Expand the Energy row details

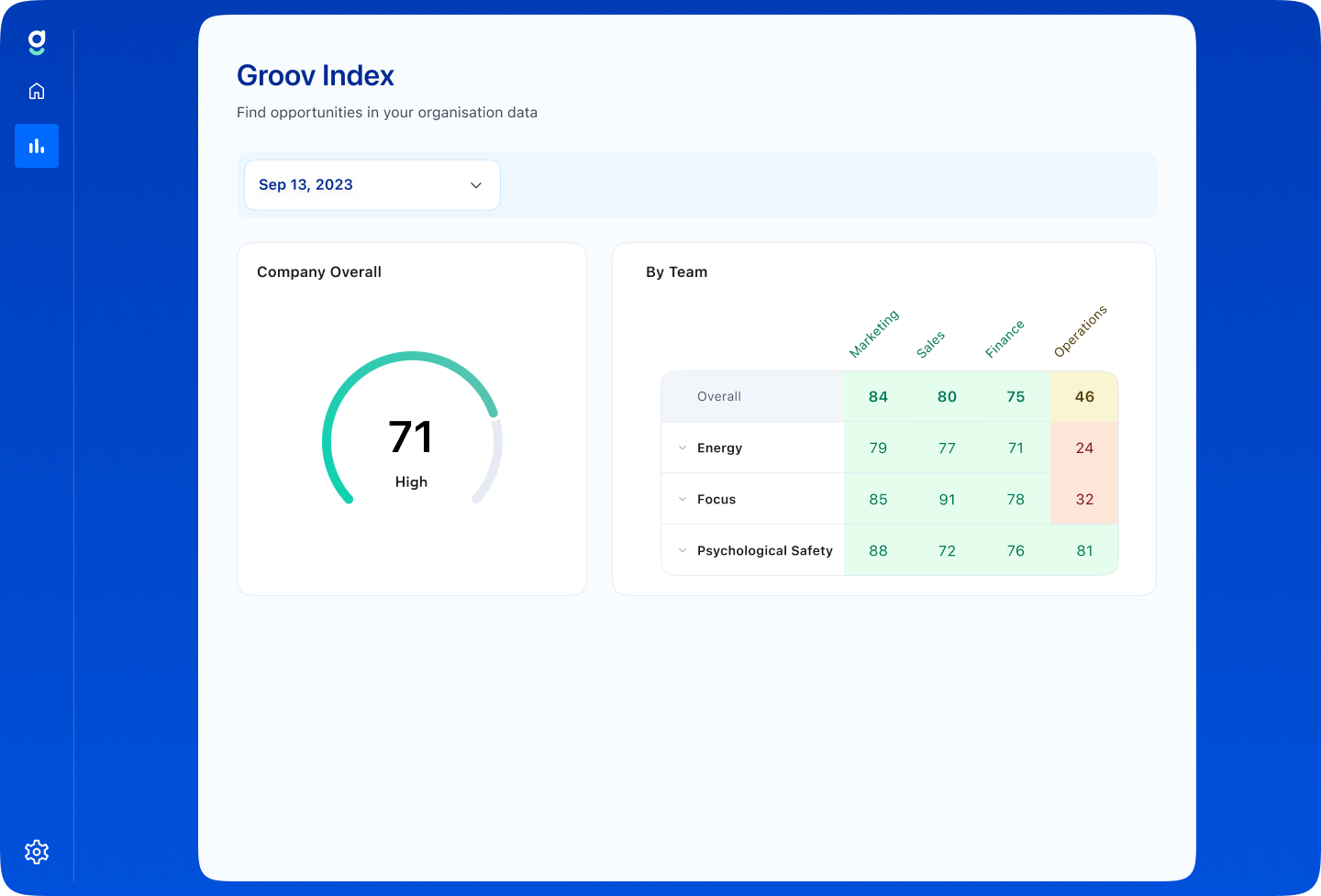[x=719, y=448]
